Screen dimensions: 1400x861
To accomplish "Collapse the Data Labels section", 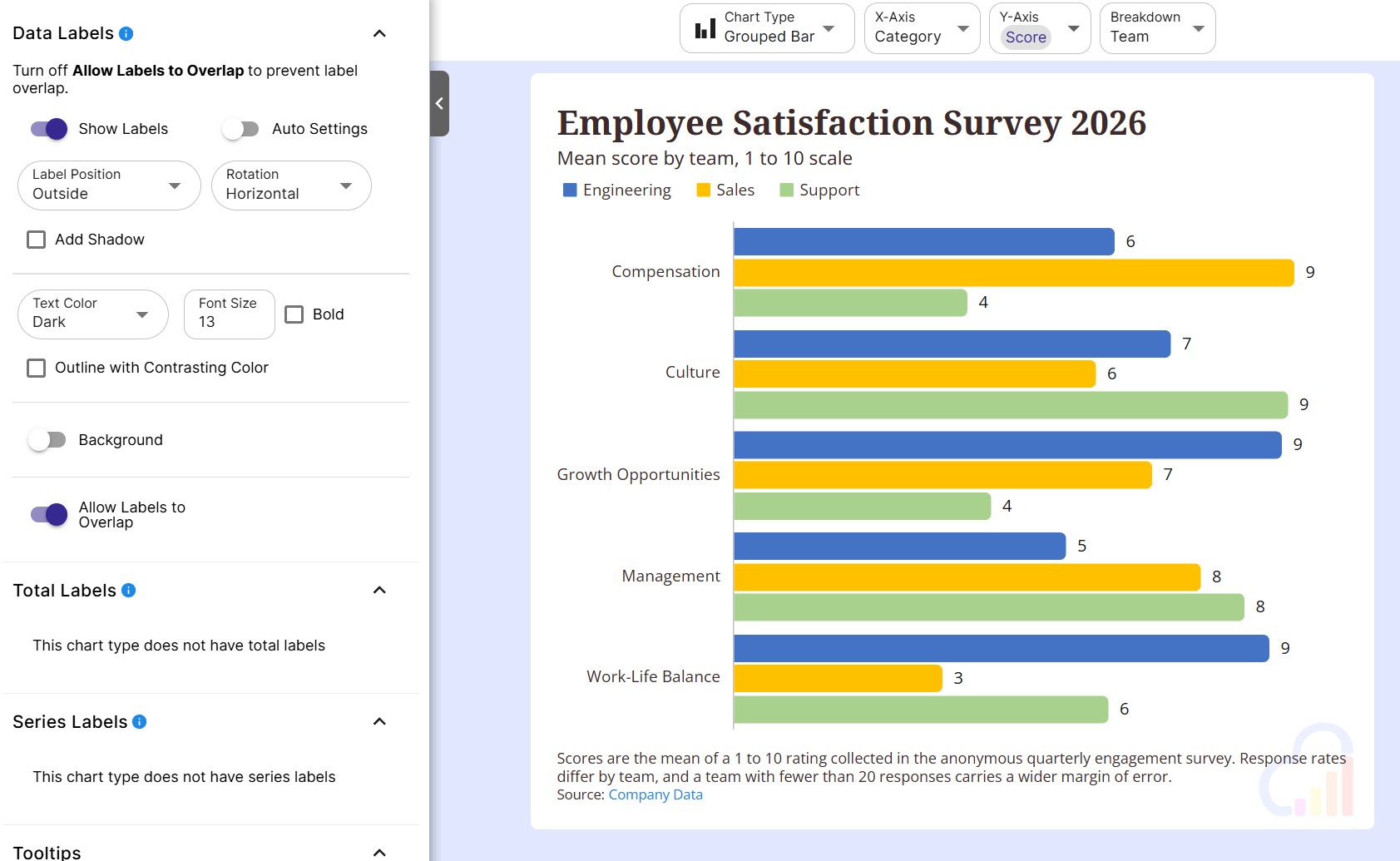I will point(379,33).
